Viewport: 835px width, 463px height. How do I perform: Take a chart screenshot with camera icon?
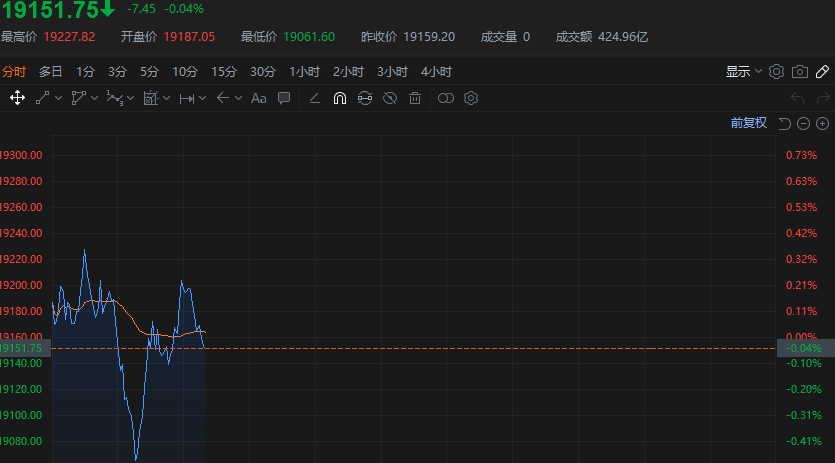point(799,72)
